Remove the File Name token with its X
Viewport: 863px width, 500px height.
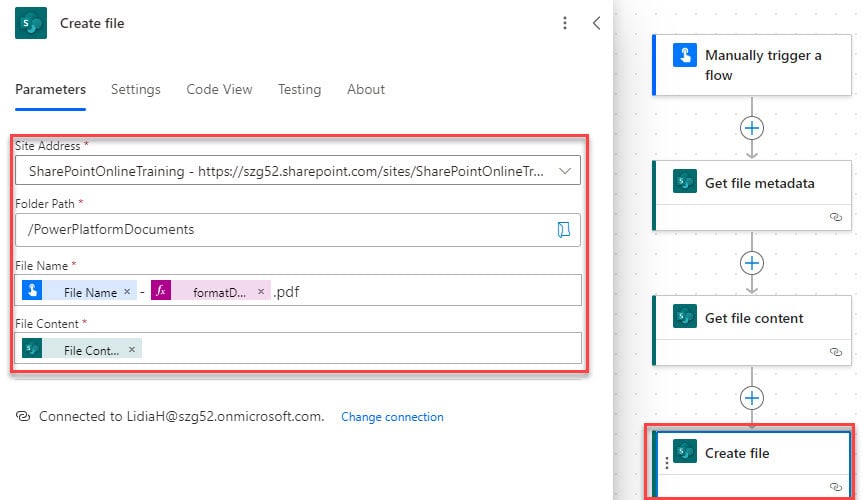(x=127, y=292)
